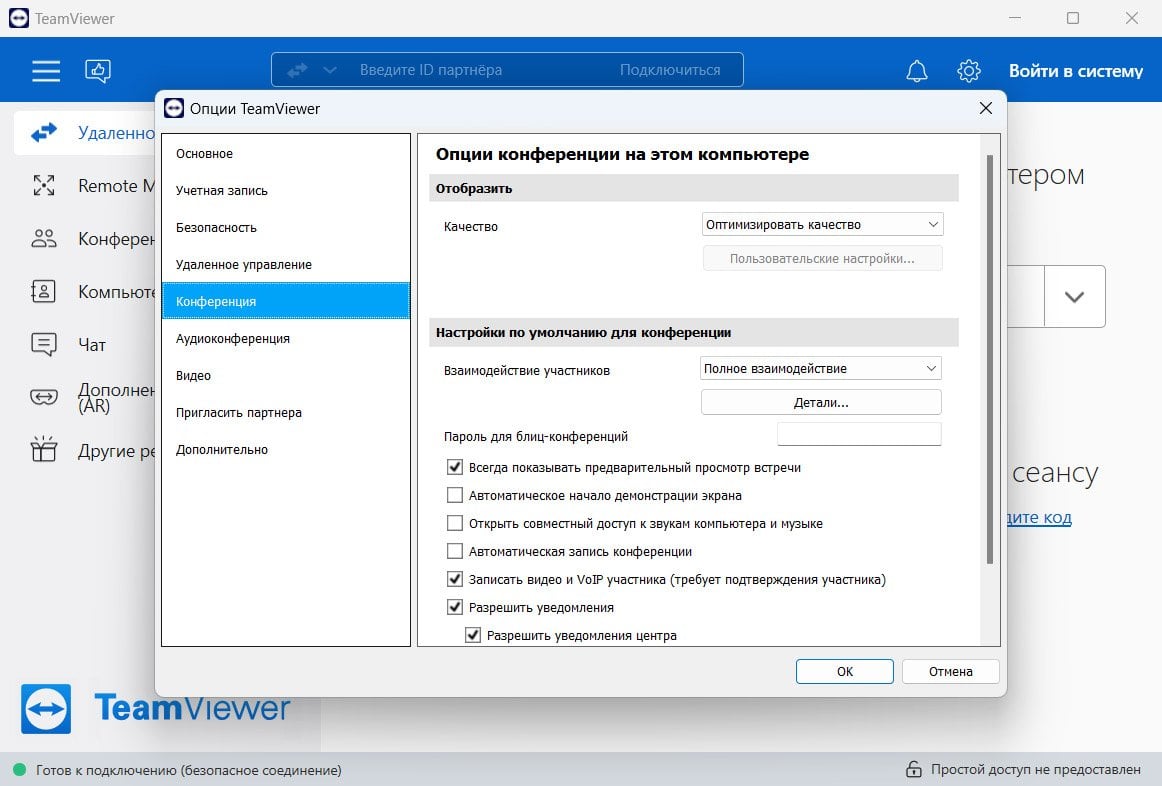Click the blitz-conference password input field
Image resolution: width=1162 pixels, height=786 pixels.
point(859,435)
